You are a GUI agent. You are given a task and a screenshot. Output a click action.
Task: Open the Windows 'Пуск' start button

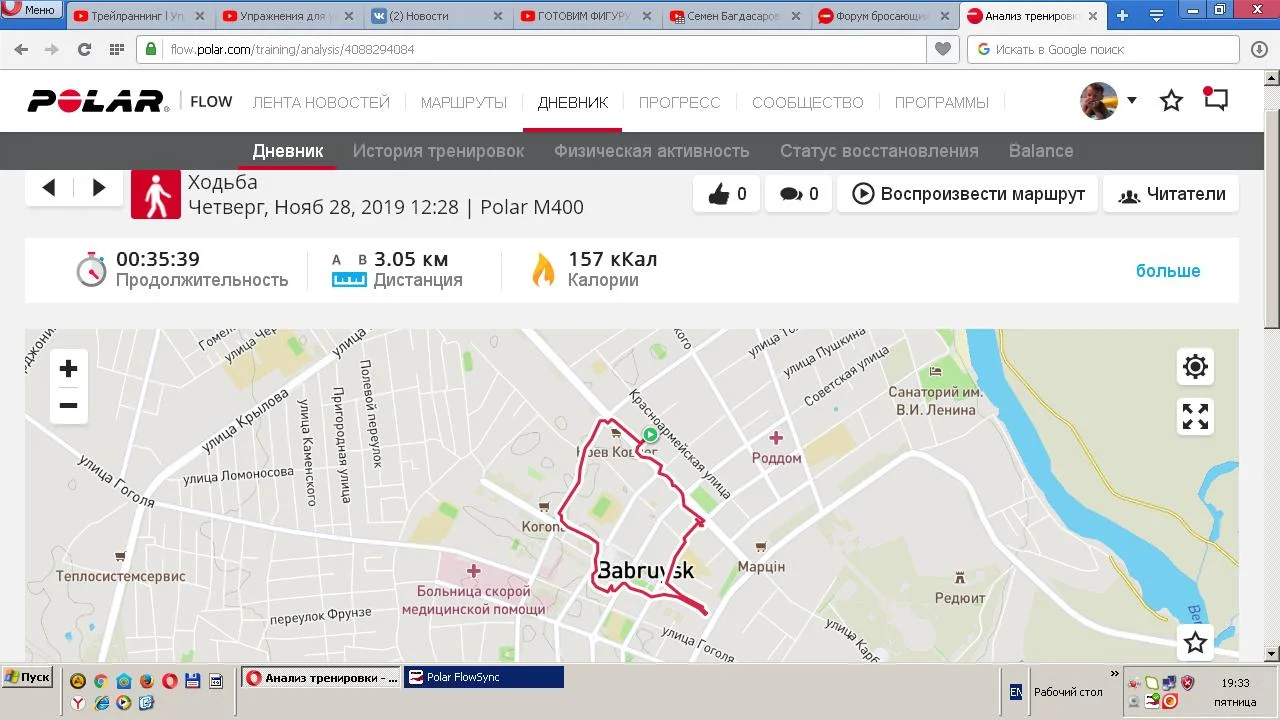28,677
